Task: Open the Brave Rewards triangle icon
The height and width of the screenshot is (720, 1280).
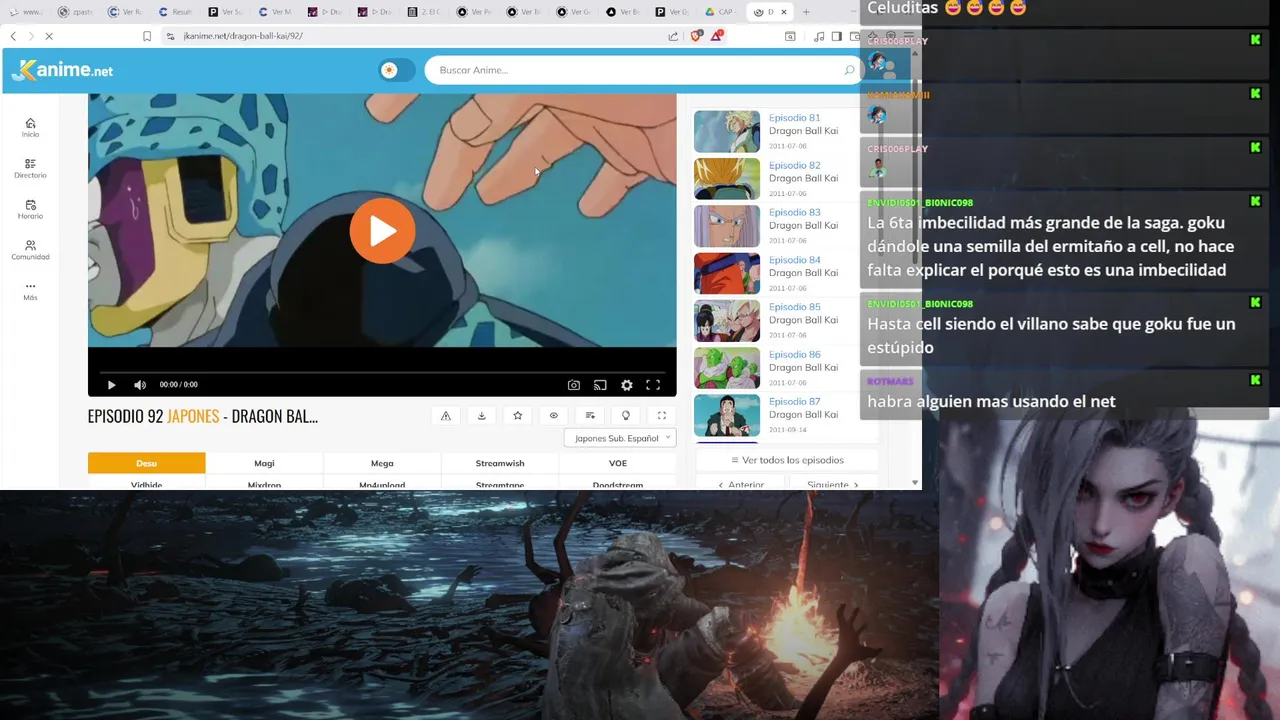Action: [x=717, y=36]
